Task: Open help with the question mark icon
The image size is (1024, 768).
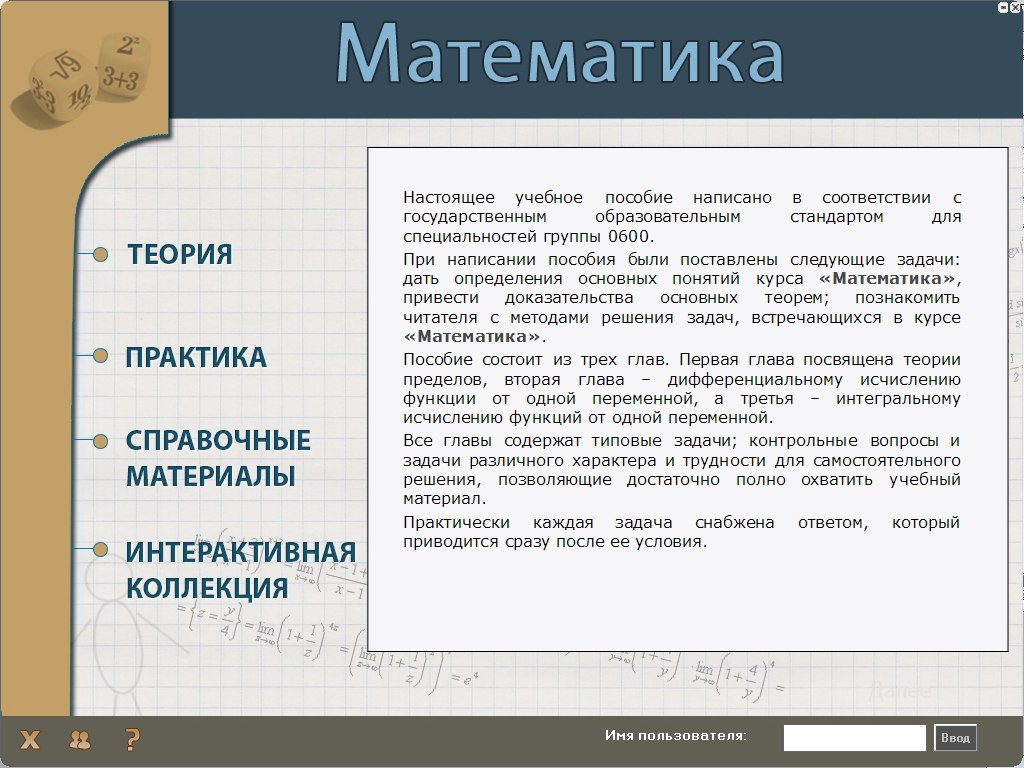Action: click(131, 740)
